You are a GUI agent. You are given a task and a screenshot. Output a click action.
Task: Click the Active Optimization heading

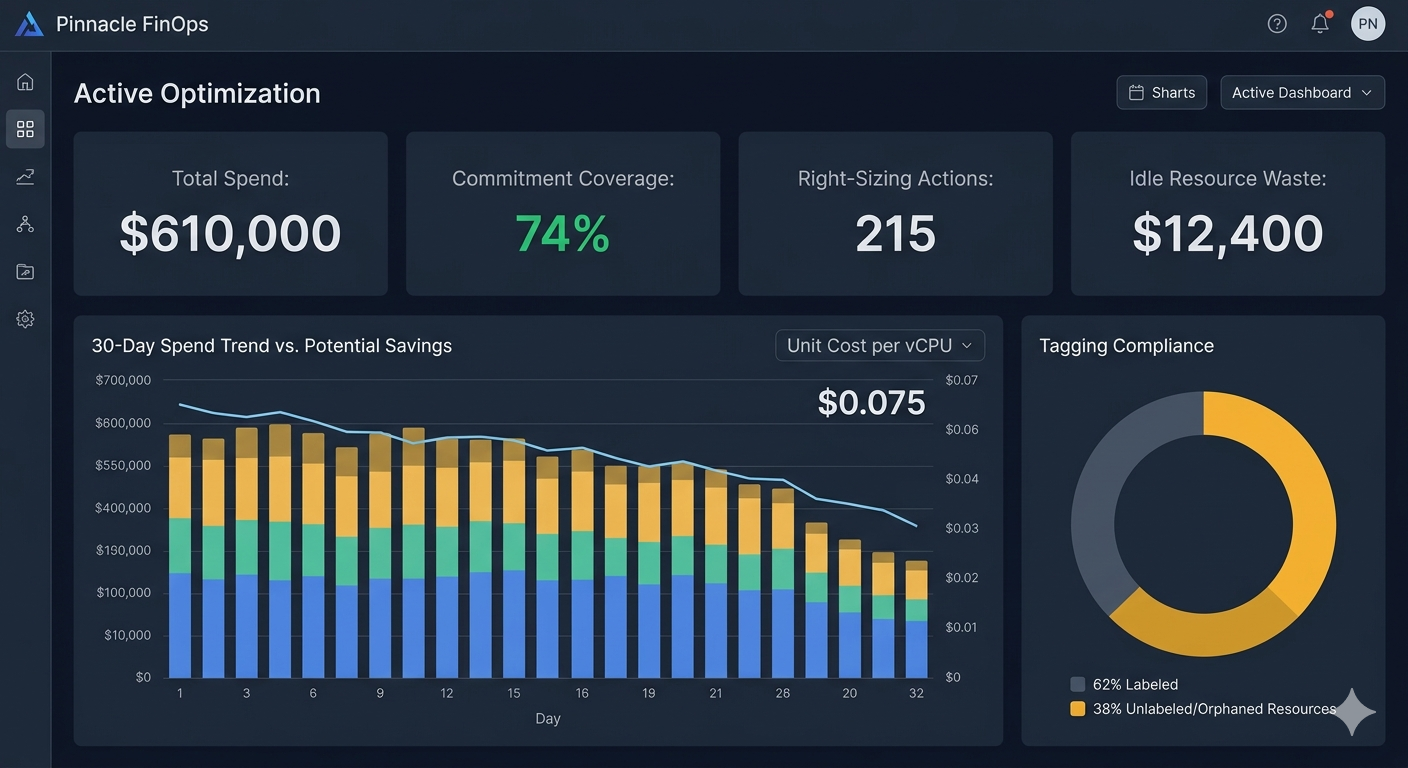(x=197, y=93)
